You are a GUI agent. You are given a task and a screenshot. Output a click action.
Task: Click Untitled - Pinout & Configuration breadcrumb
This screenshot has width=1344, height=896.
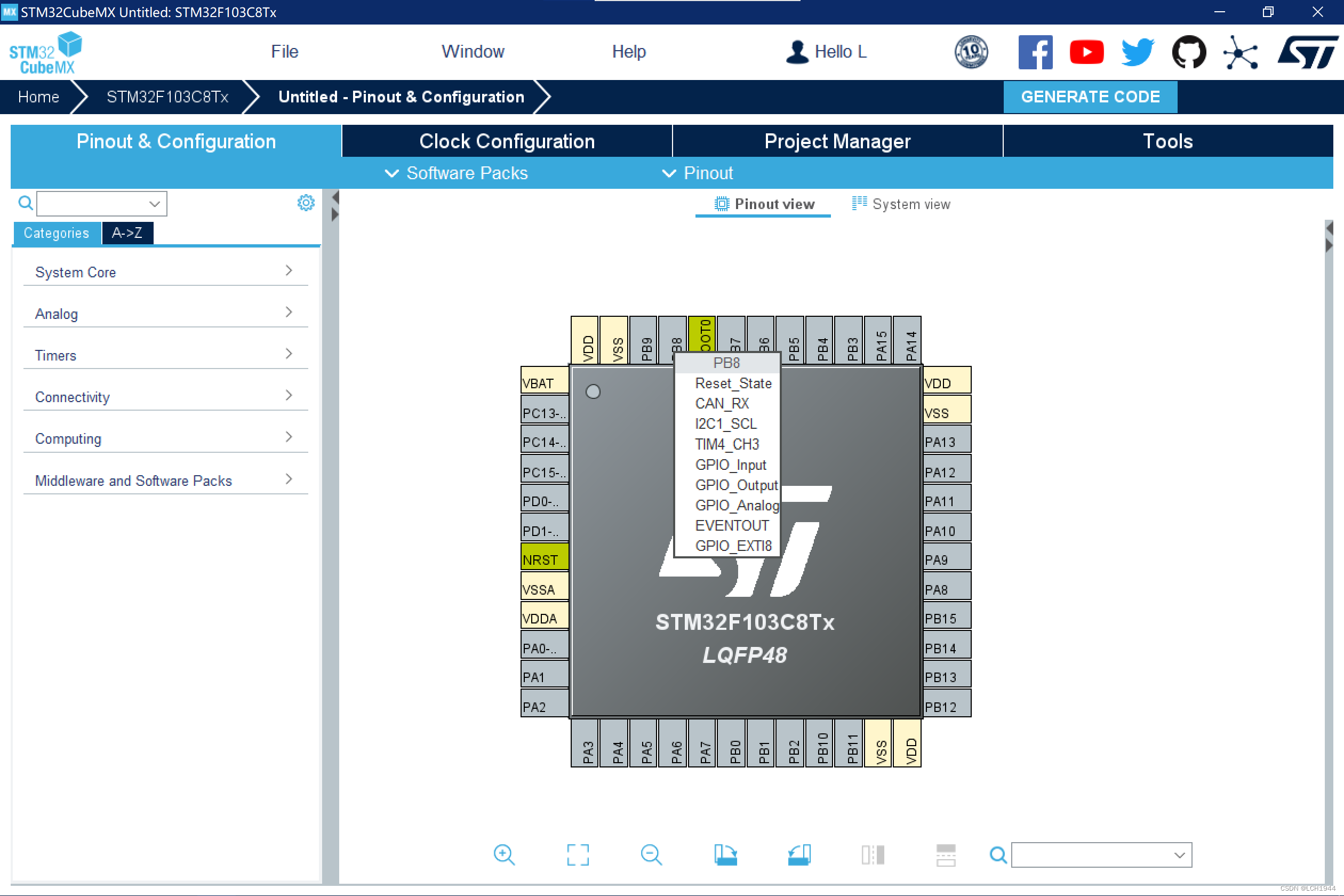click(x=401, y=97)
